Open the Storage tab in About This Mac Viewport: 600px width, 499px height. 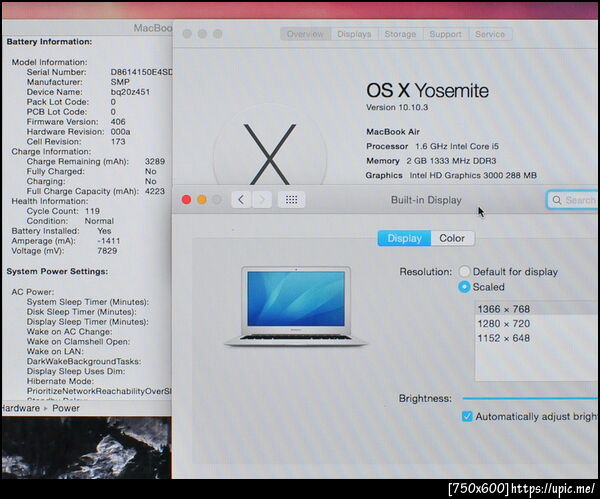pos(400,34)
